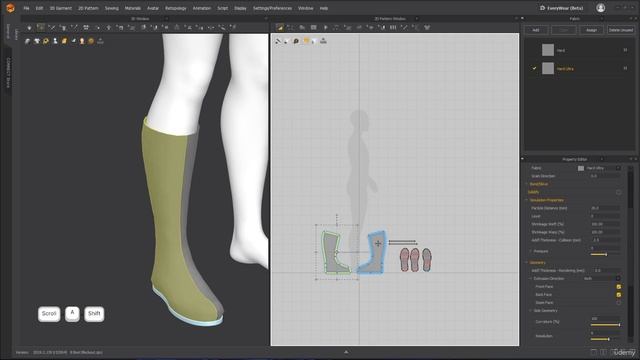The height and width of the screenshot is (360, 640).
Task: Open the 2D Pattern menu
Action: tap(88, 8)
